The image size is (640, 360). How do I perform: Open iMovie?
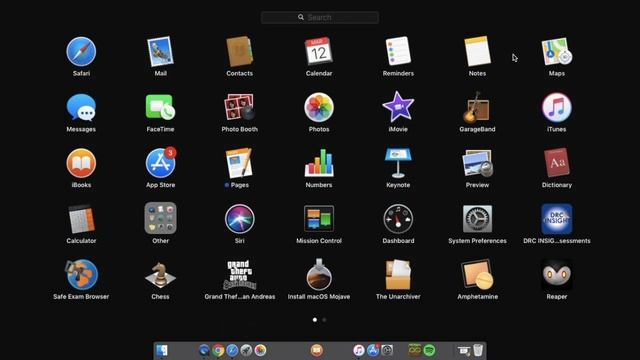click(398, 108)
